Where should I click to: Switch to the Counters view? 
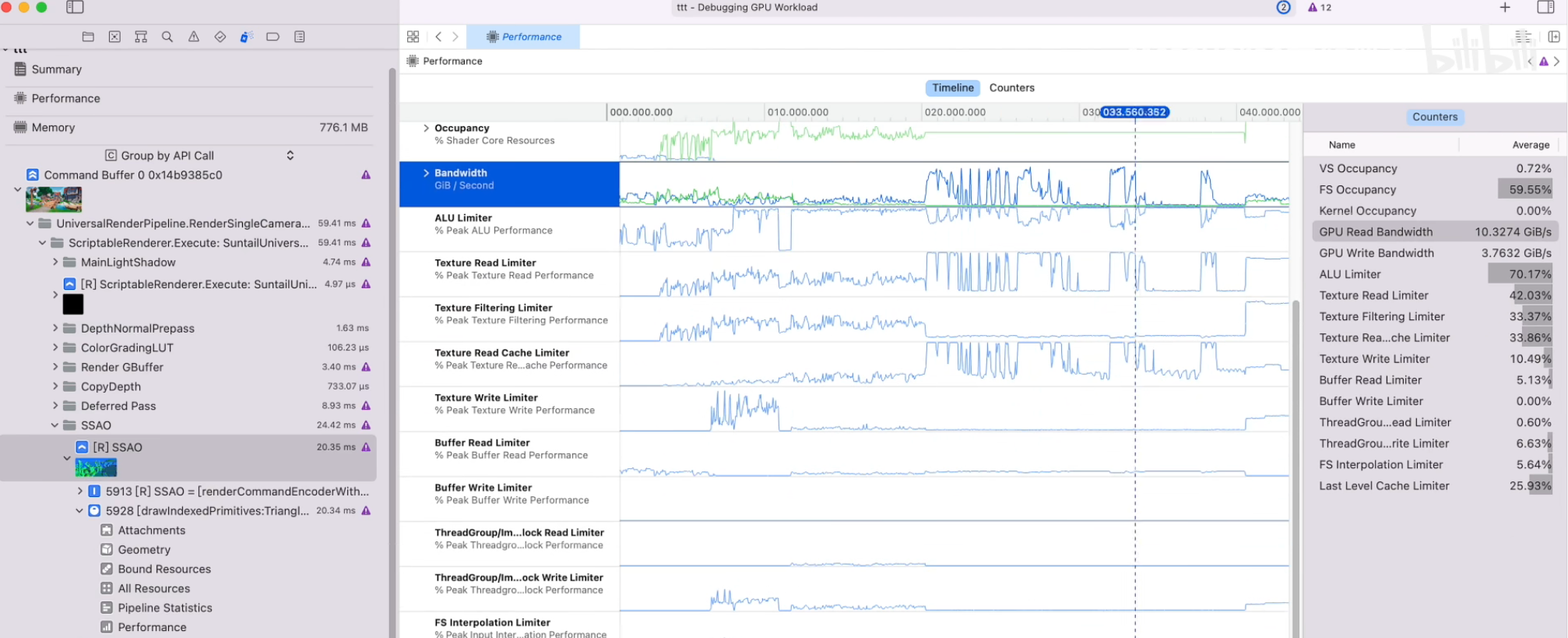click(1011, 88)
